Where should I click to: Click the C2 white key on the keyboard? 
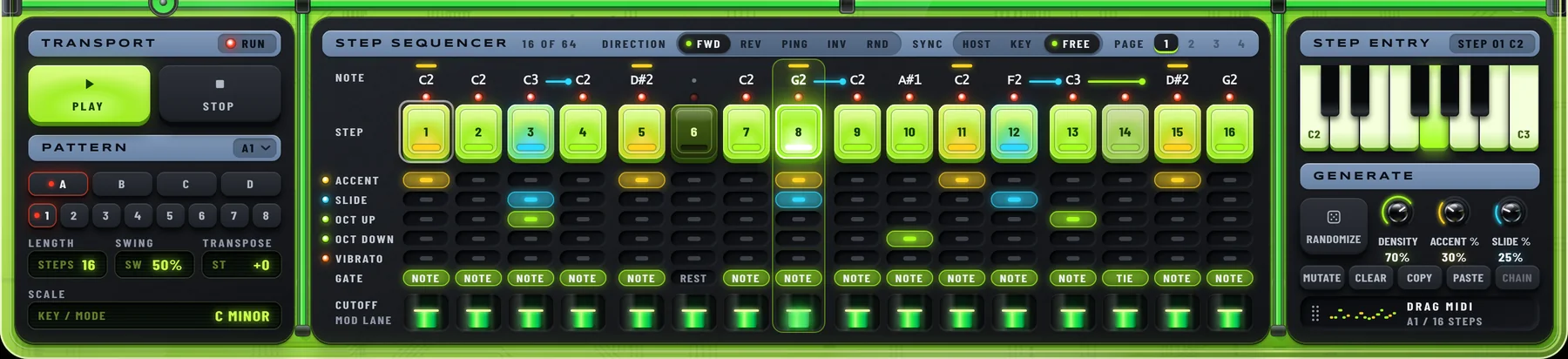(1315, 132)
